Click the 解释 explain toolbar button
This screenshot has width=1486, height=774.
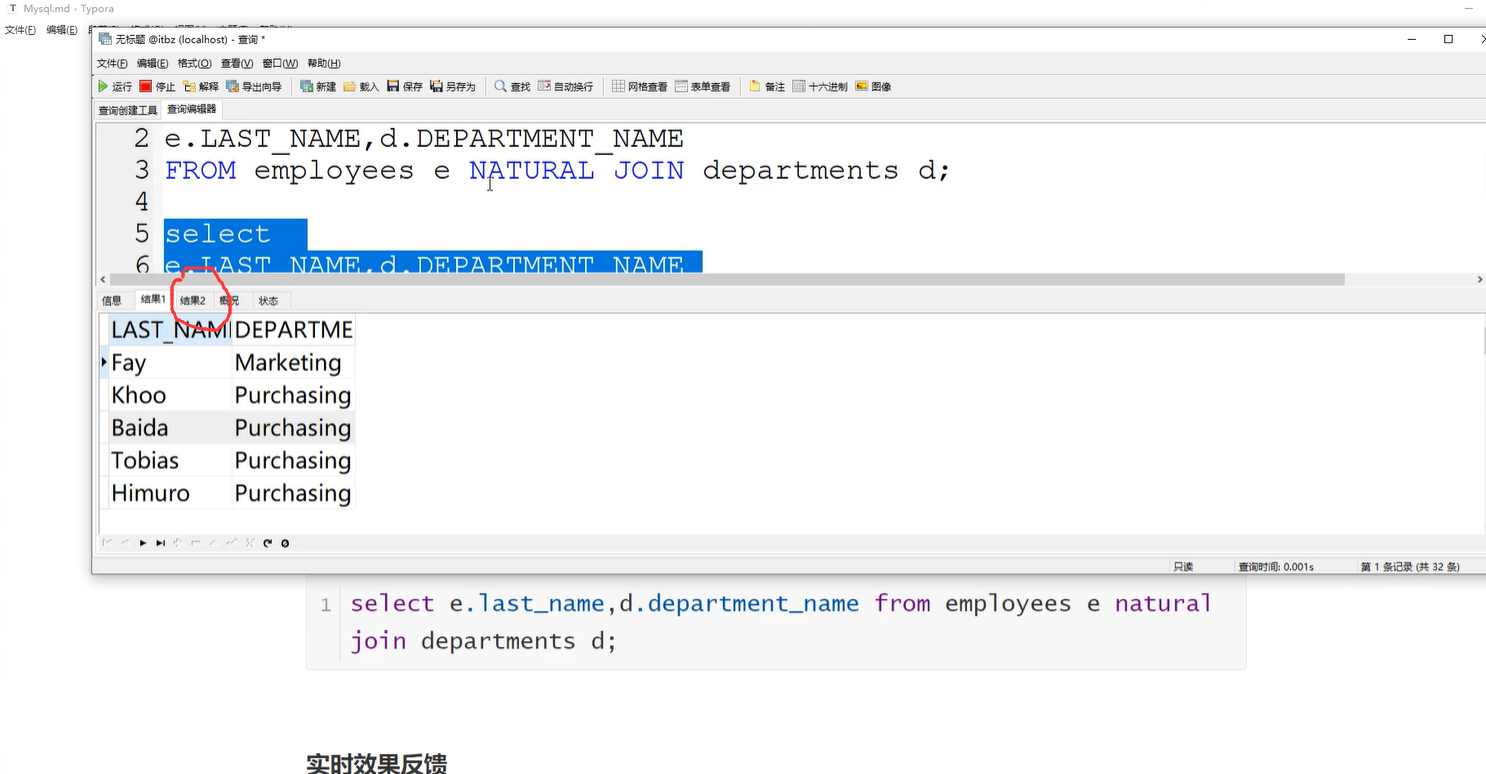pos(201,87)
